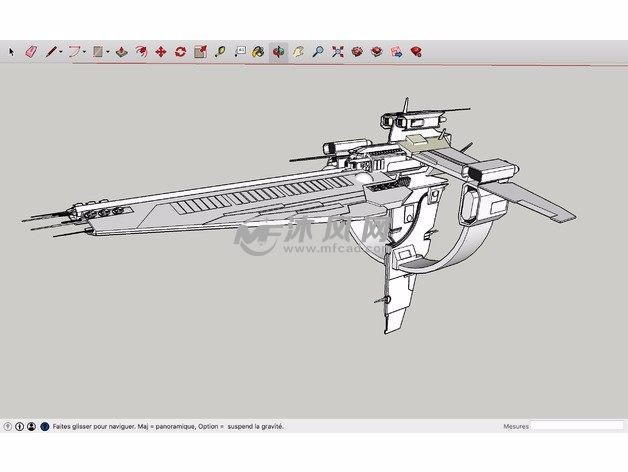
Task: Activate the Line pencil tool
Action: (x=49, y=51)
